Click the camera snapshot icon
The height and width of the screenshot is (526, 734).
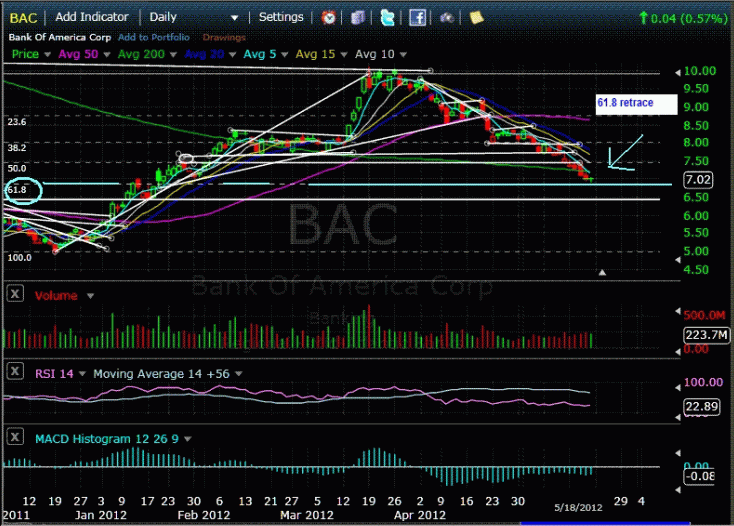[447, 17]
